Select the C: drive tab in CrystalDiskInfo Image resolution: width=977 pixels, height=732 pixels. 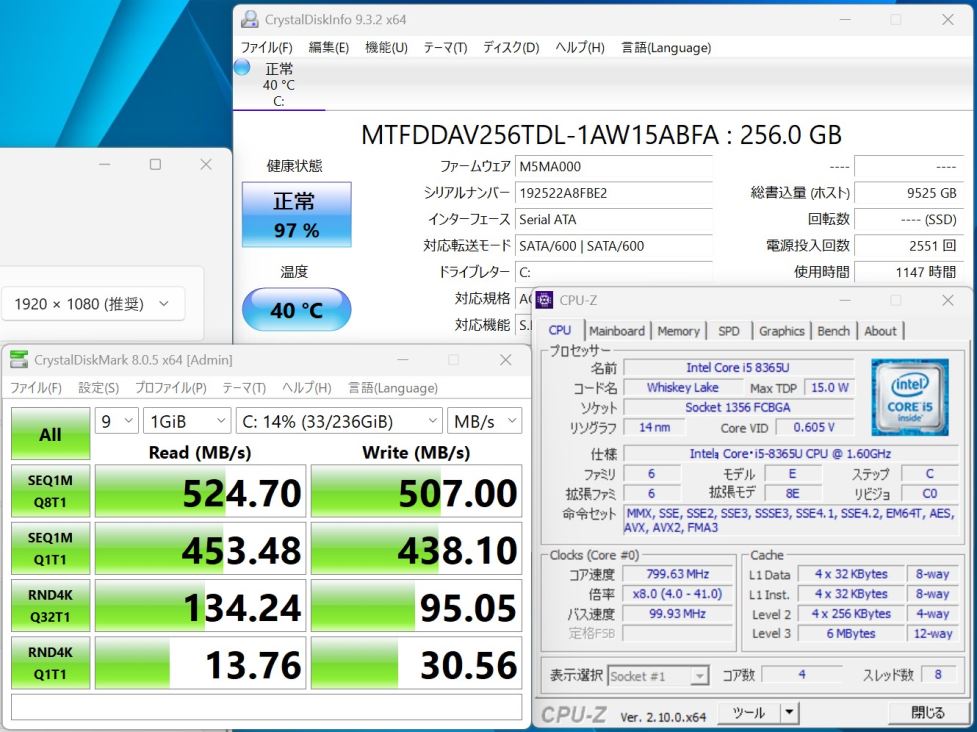(x=279, y=84)
